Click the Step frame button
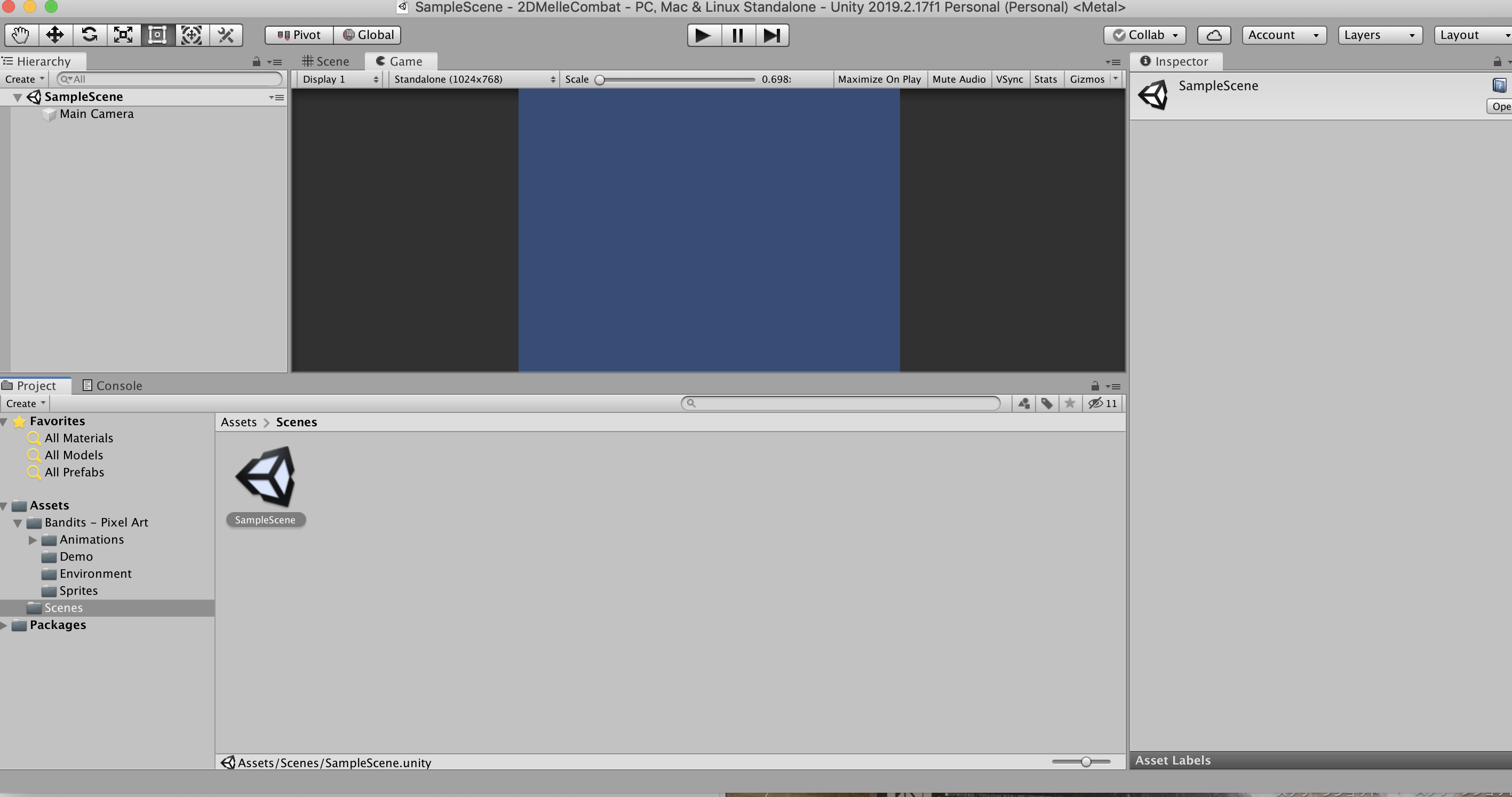 coord(772,35)
